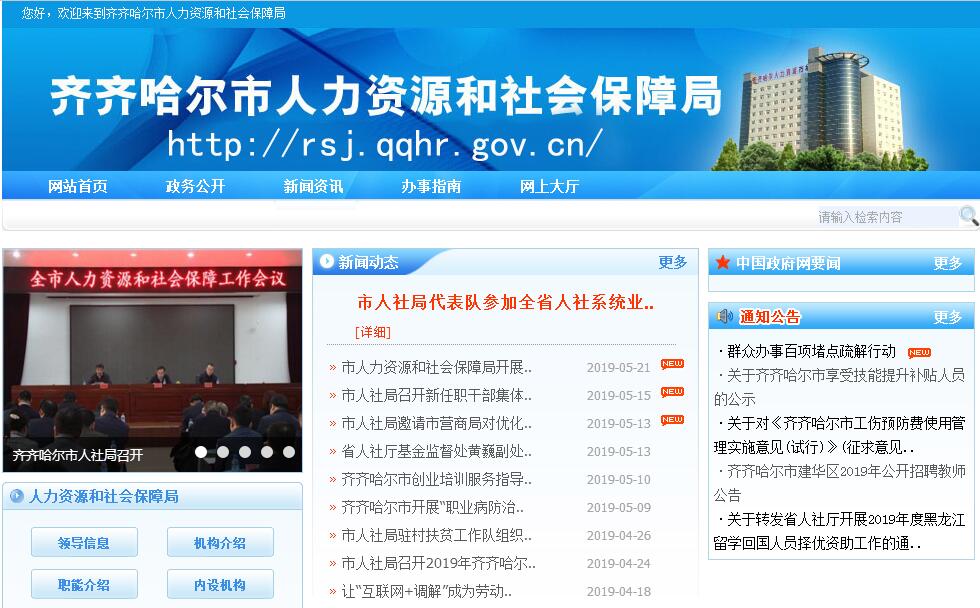Image resolution: width=980 pixels, height=608 pixels.
Task: Click the red star icon beside 中国政府网要闻
Action: point(722,263)
